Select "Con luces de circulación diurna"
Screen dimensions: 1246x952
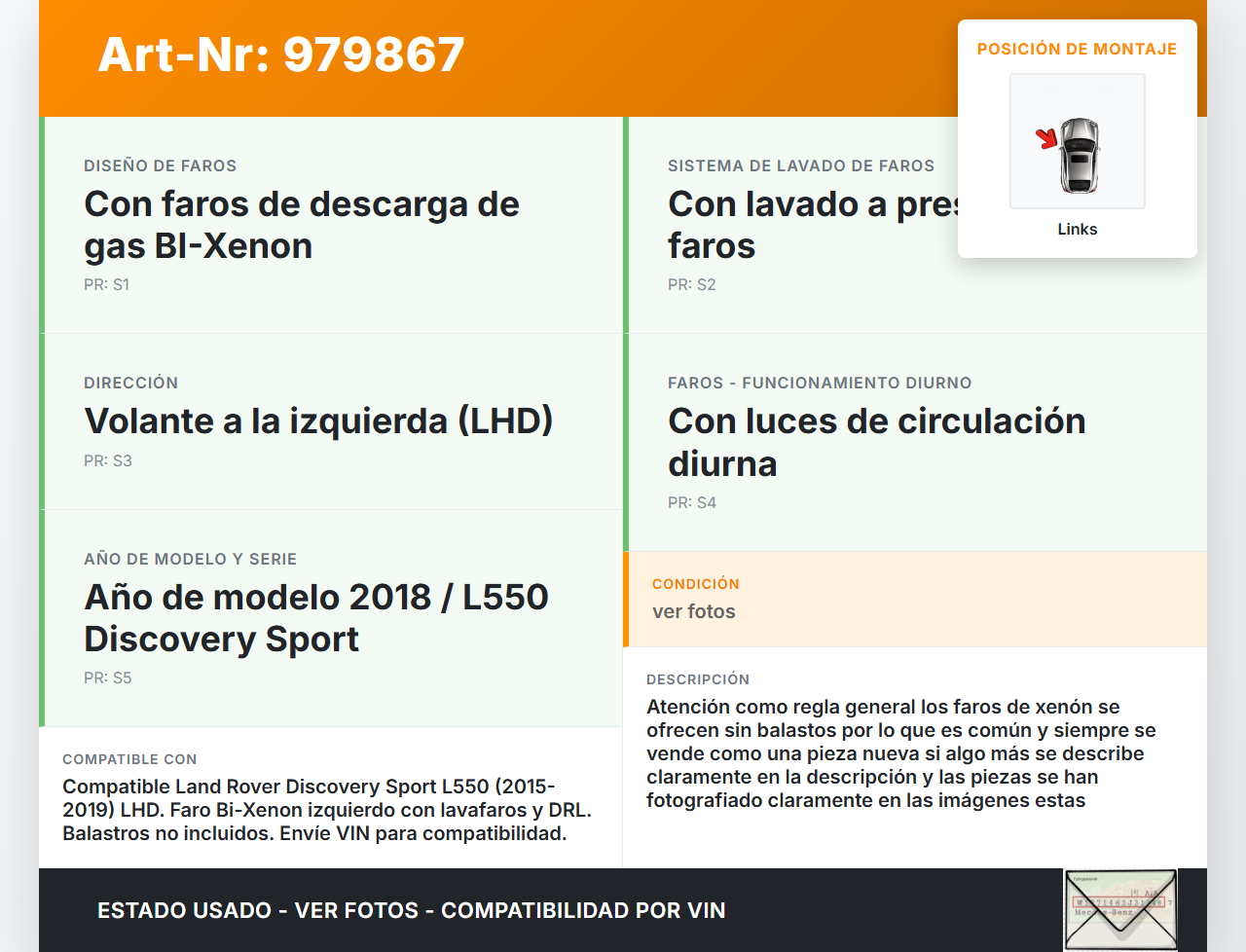click(877, 442)
